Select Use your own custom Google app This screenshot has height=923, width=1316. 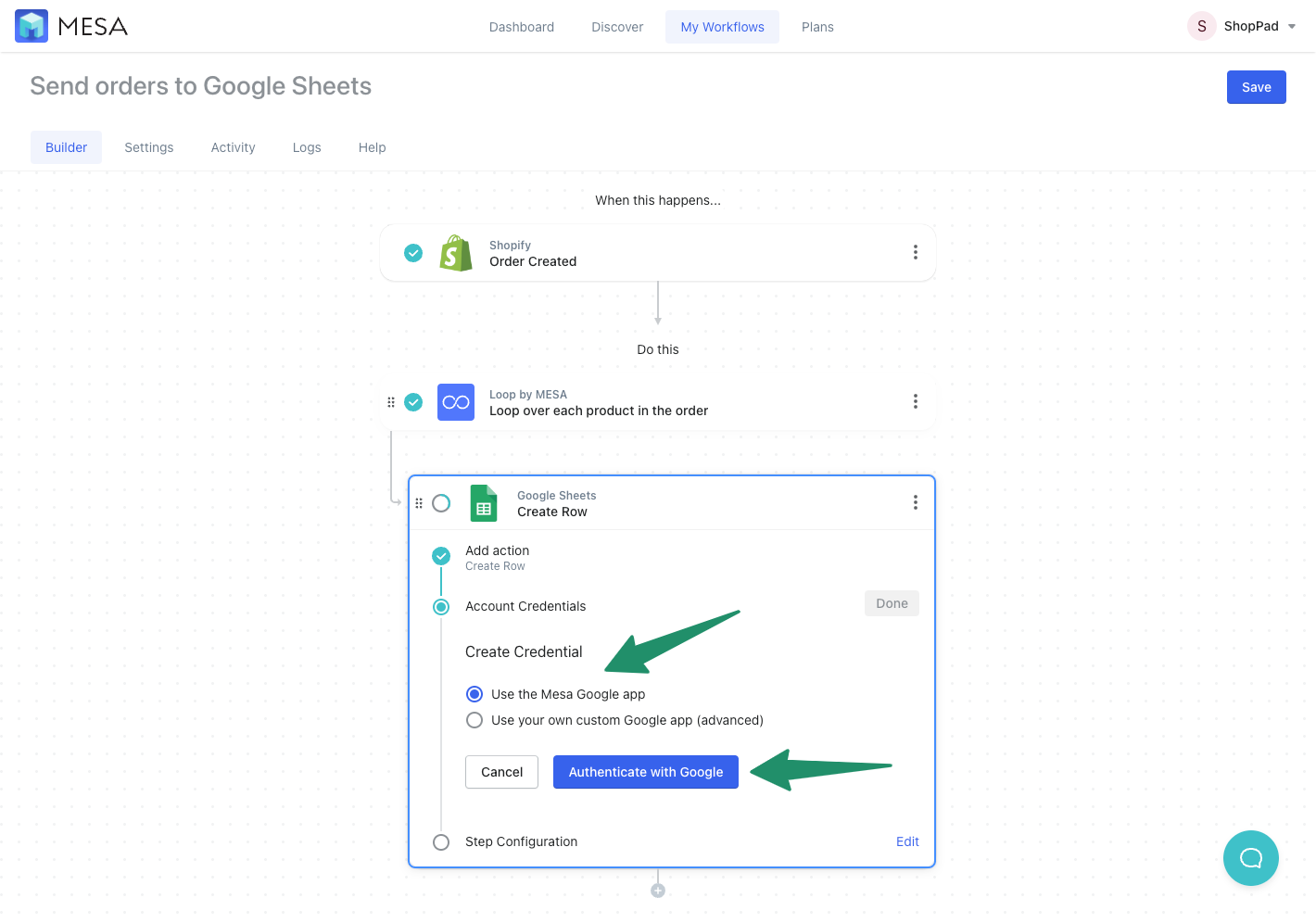click(475, 720)
